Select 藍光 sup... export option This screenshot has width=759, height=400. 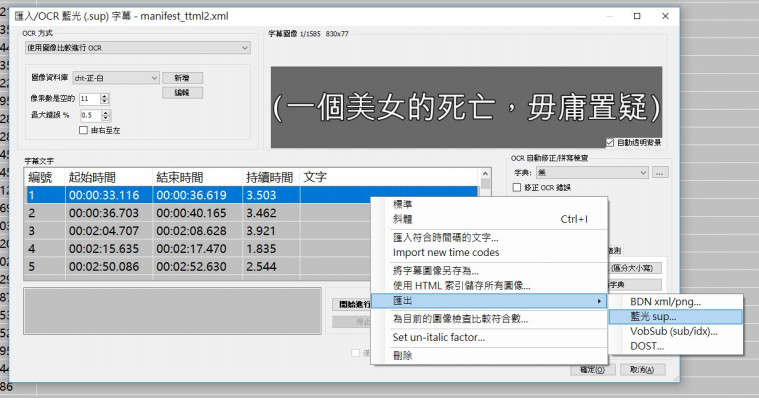(x=676, y=317)
